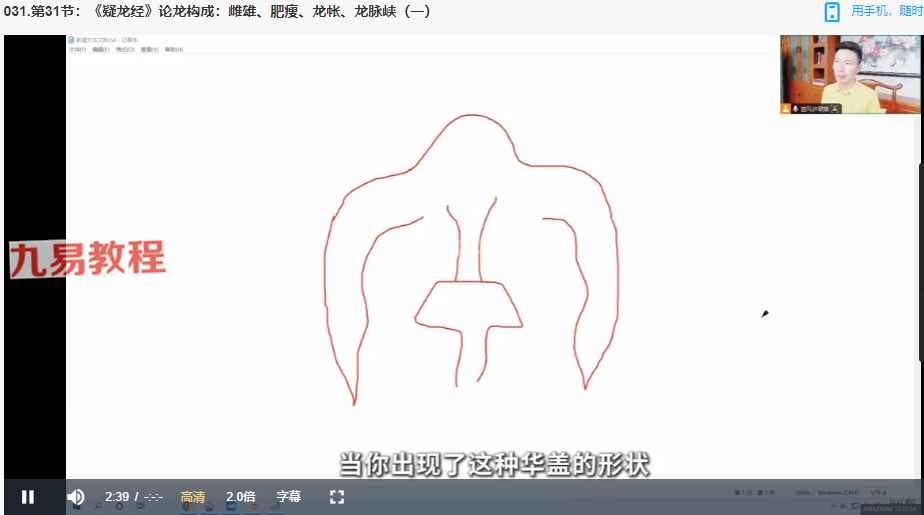This screenshot has height=515, width=924.
Task: Open the 2.0倍 playback speed menu
Action: coord(240,497)
